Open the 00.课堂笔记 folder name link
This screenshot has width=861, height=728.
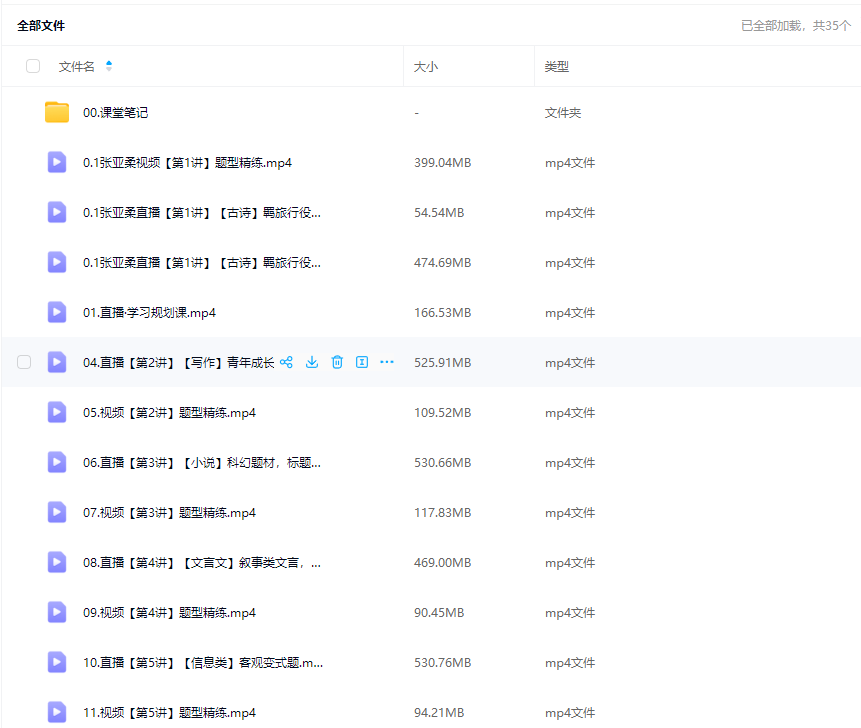115,113
